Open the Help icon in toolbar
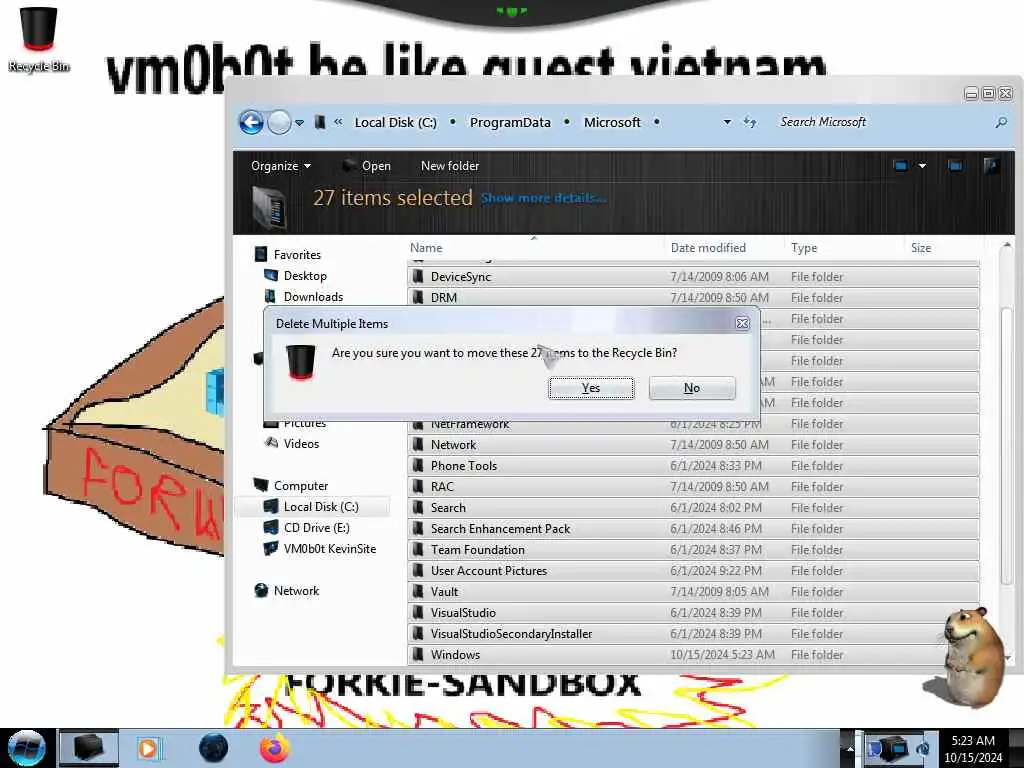The image size is (1024, 768). [x=991, y=166]
